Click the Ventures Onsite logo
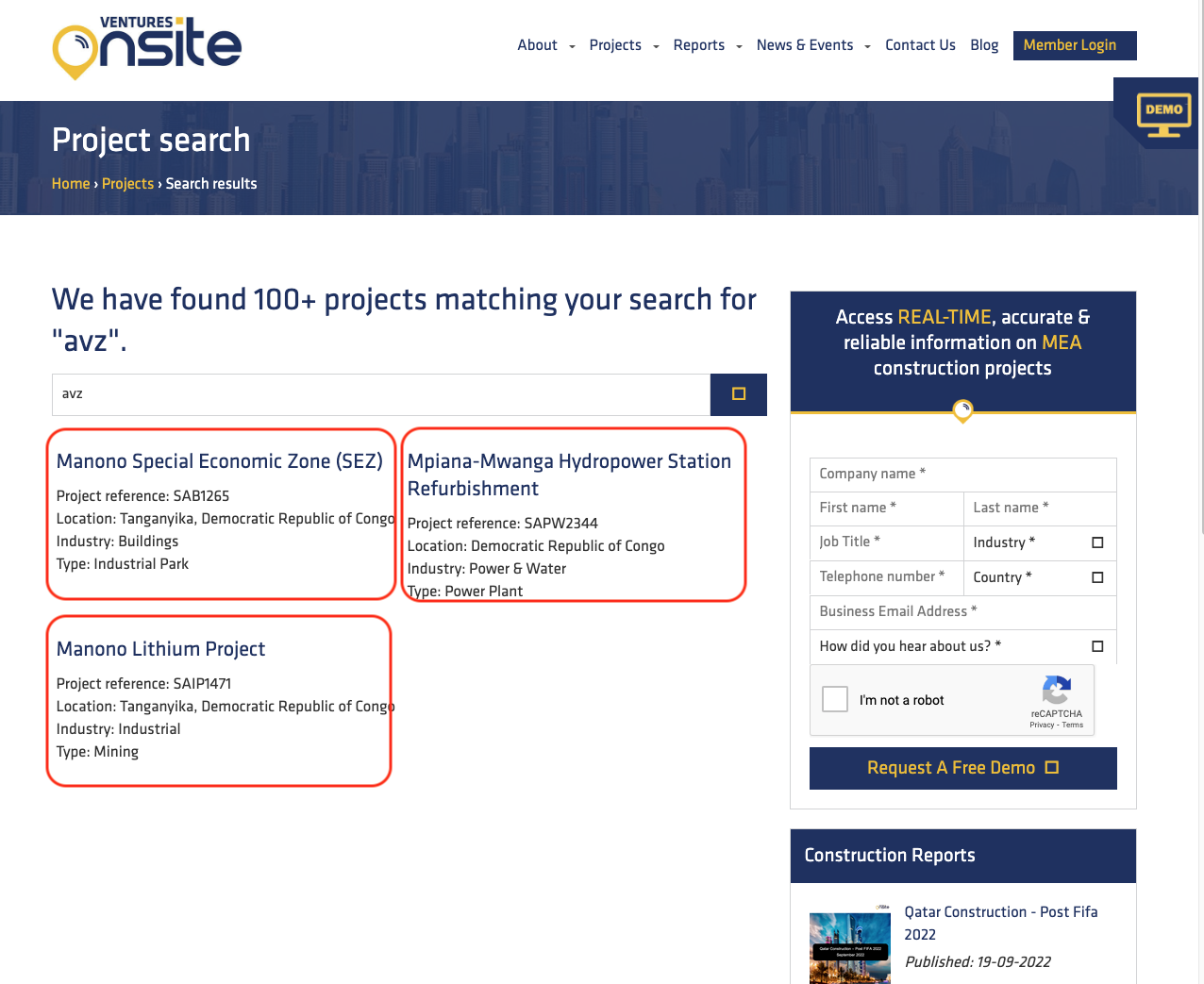 click(x=147, y=47)
